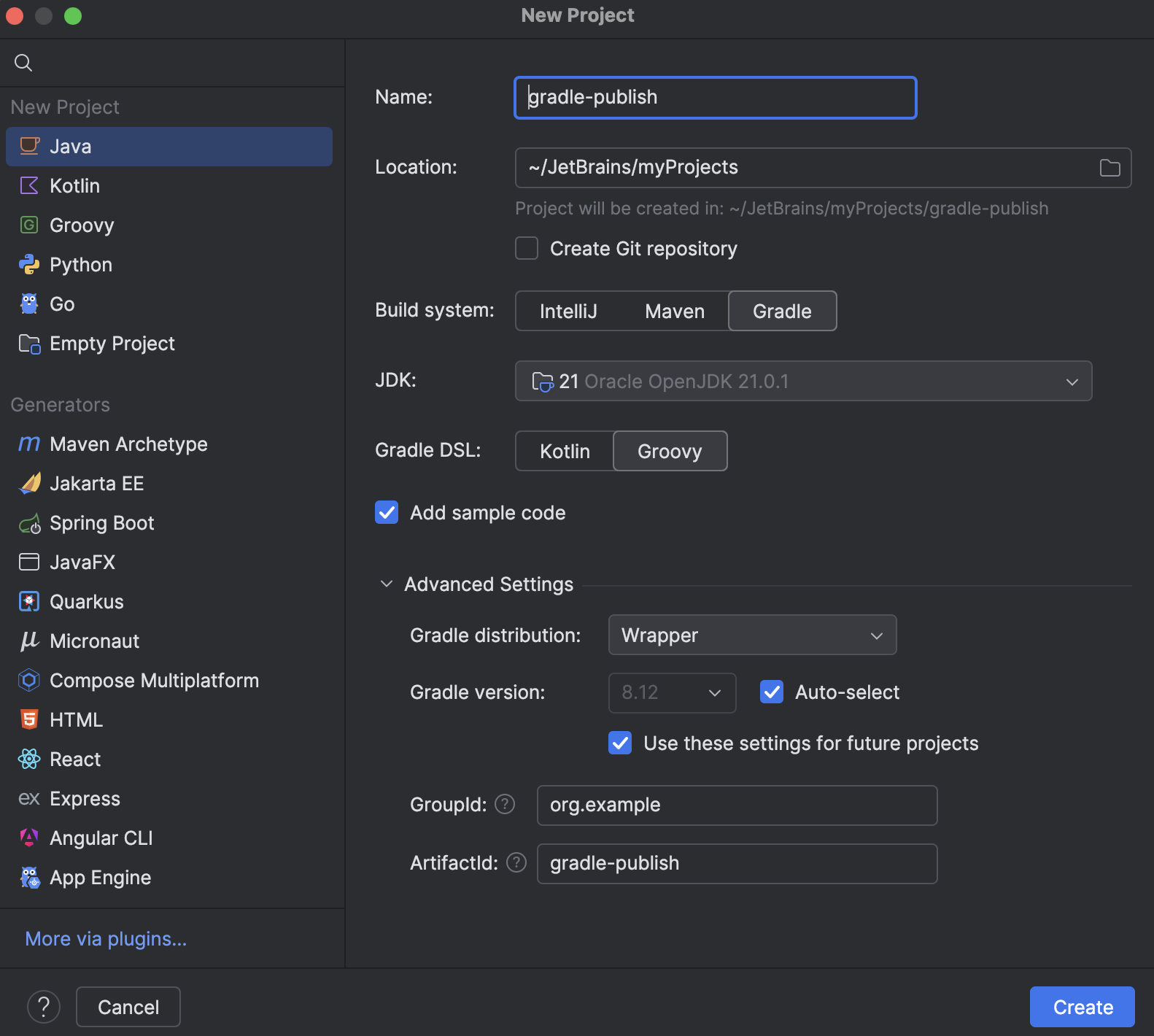Open More via plugins link
This screenshot has height=1036, width=1154.
(x=106, y=939)
